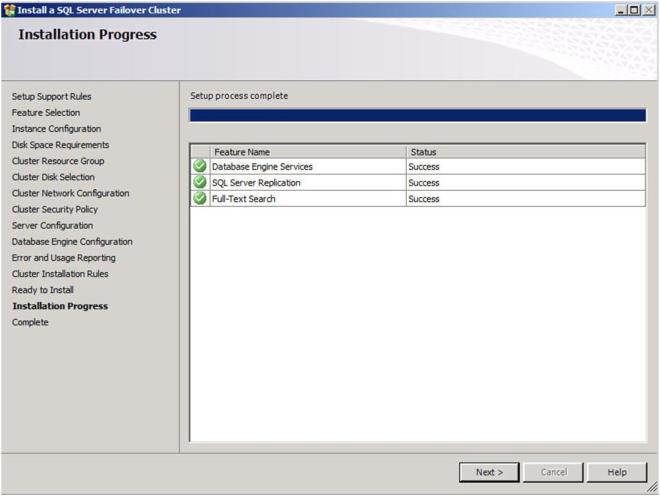Click the SQL Server Replication success checkmark icon
This screenshot has height=496, width=660.
[x=200, y=183]
